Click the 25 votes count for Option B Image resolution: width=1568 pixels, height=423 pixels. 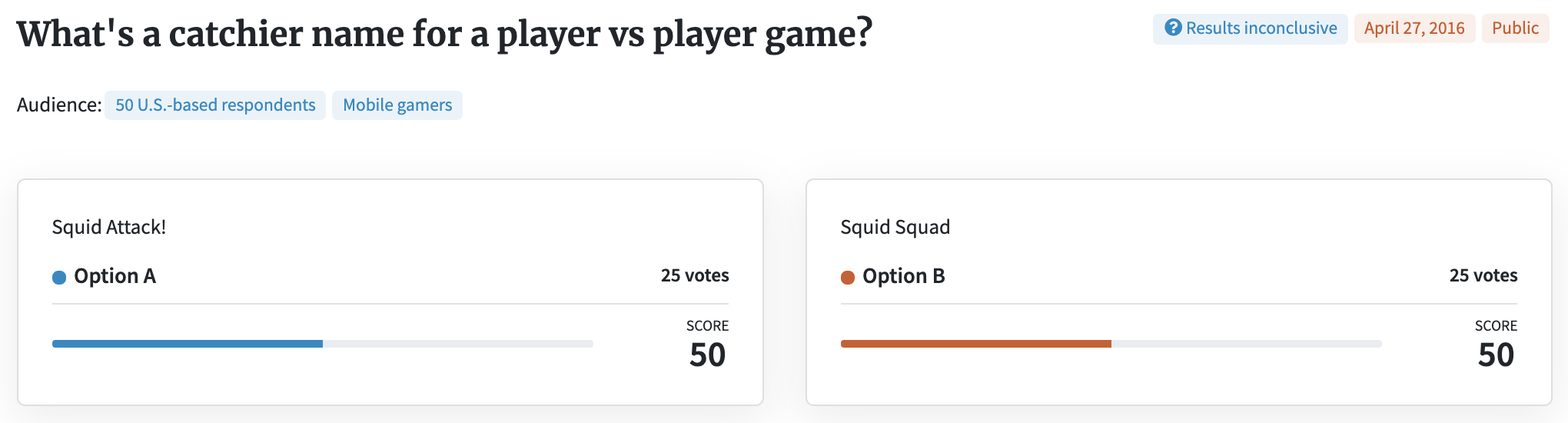[x=1483, y=275]
